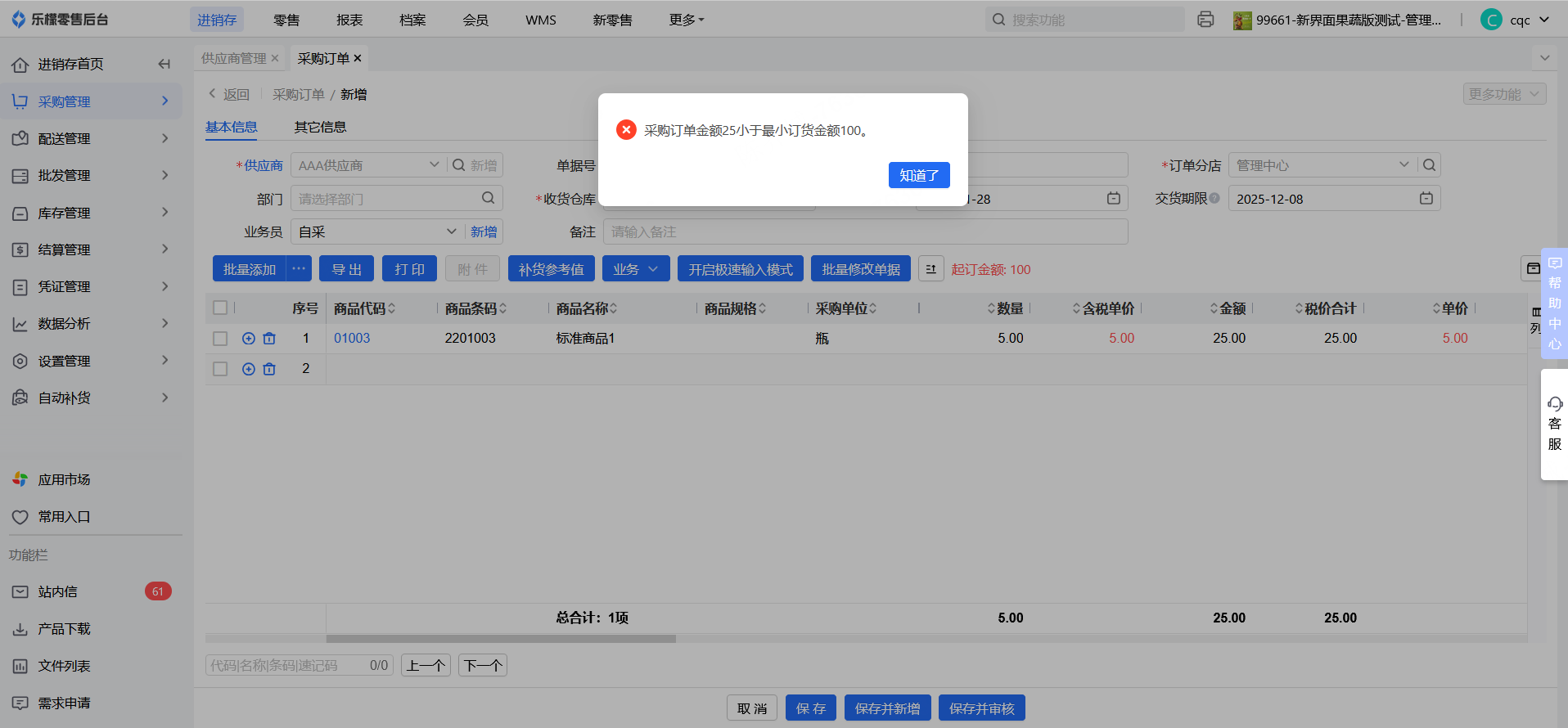Collapse sidebar using the arrow icon

coord(164,64)
